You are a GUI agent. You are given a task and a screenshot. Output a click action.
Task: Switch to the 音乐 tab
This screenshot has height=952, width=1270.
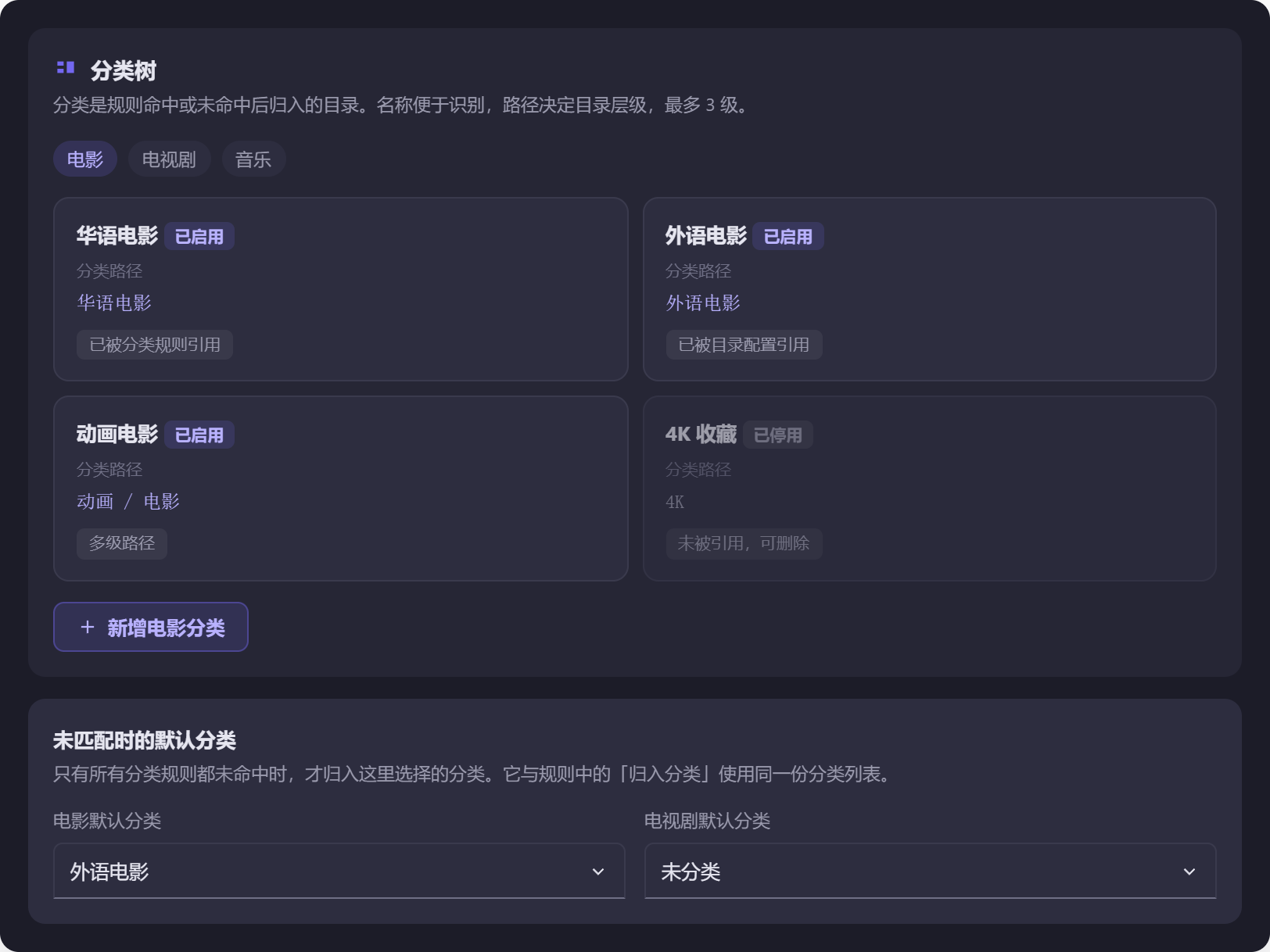[x=253, y=159]
